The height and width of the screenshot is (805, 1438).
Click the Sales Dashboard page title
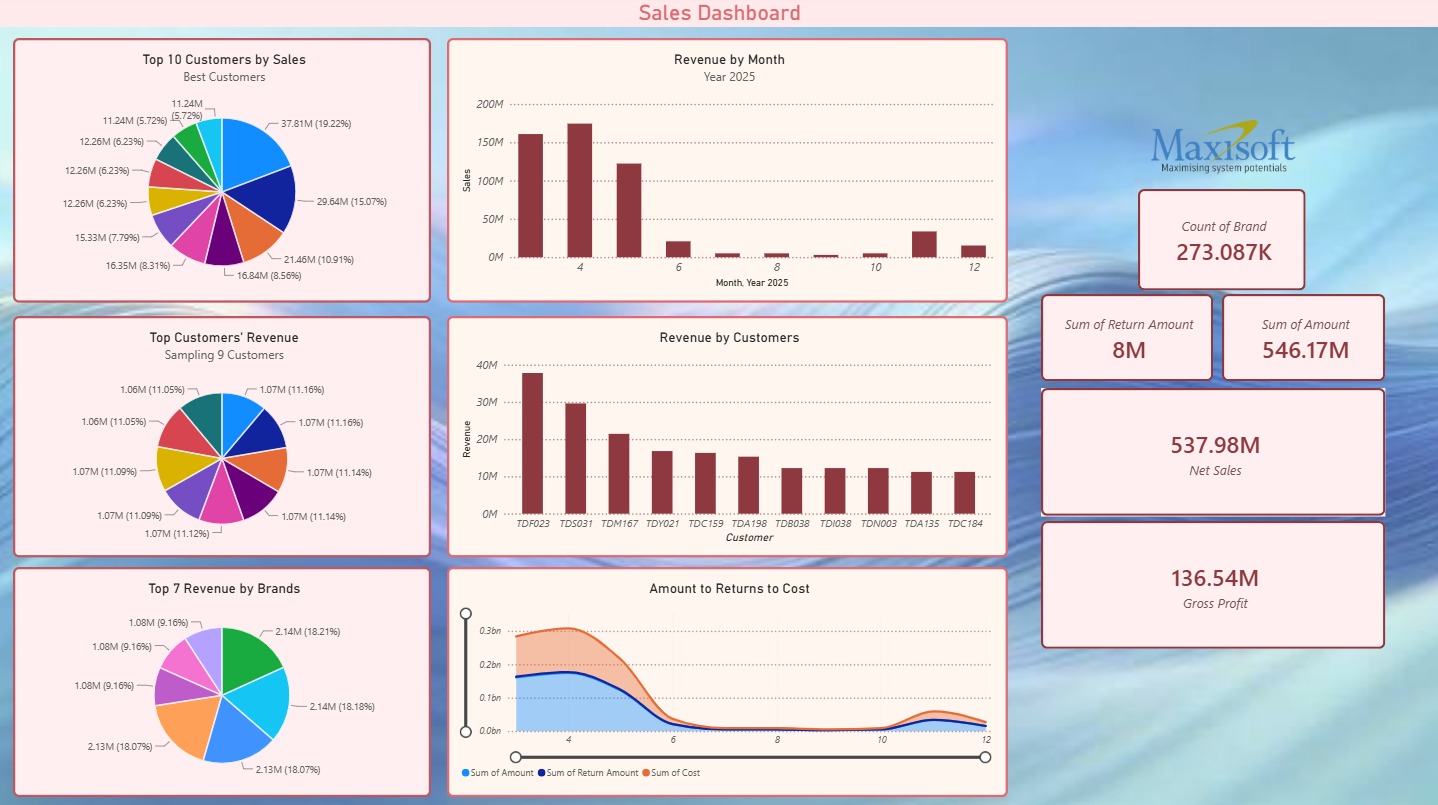719,13
